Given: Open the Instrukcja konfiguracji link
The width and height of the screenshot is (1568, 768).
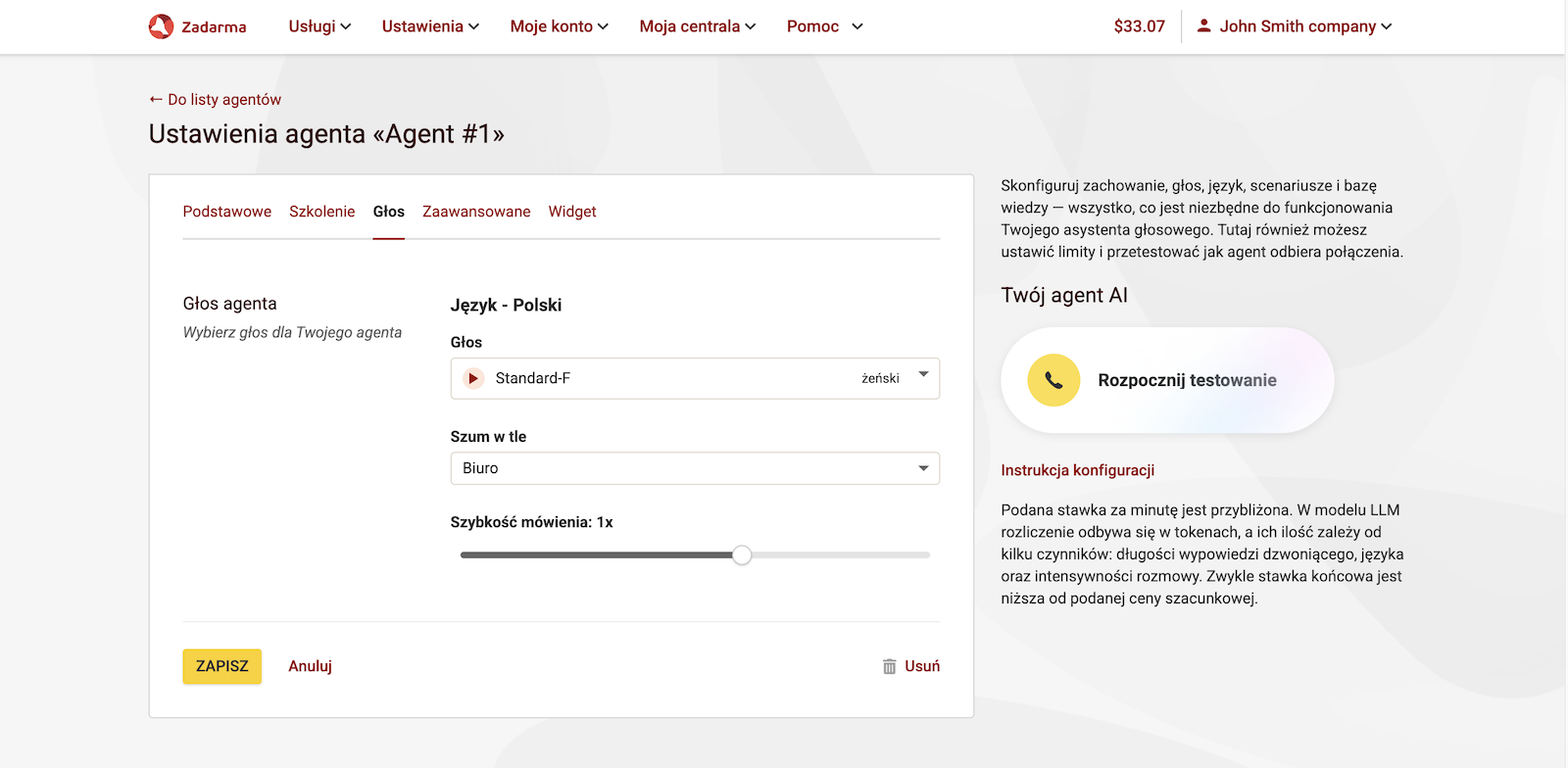Looking at the screenshot, I should point(1077,470).
